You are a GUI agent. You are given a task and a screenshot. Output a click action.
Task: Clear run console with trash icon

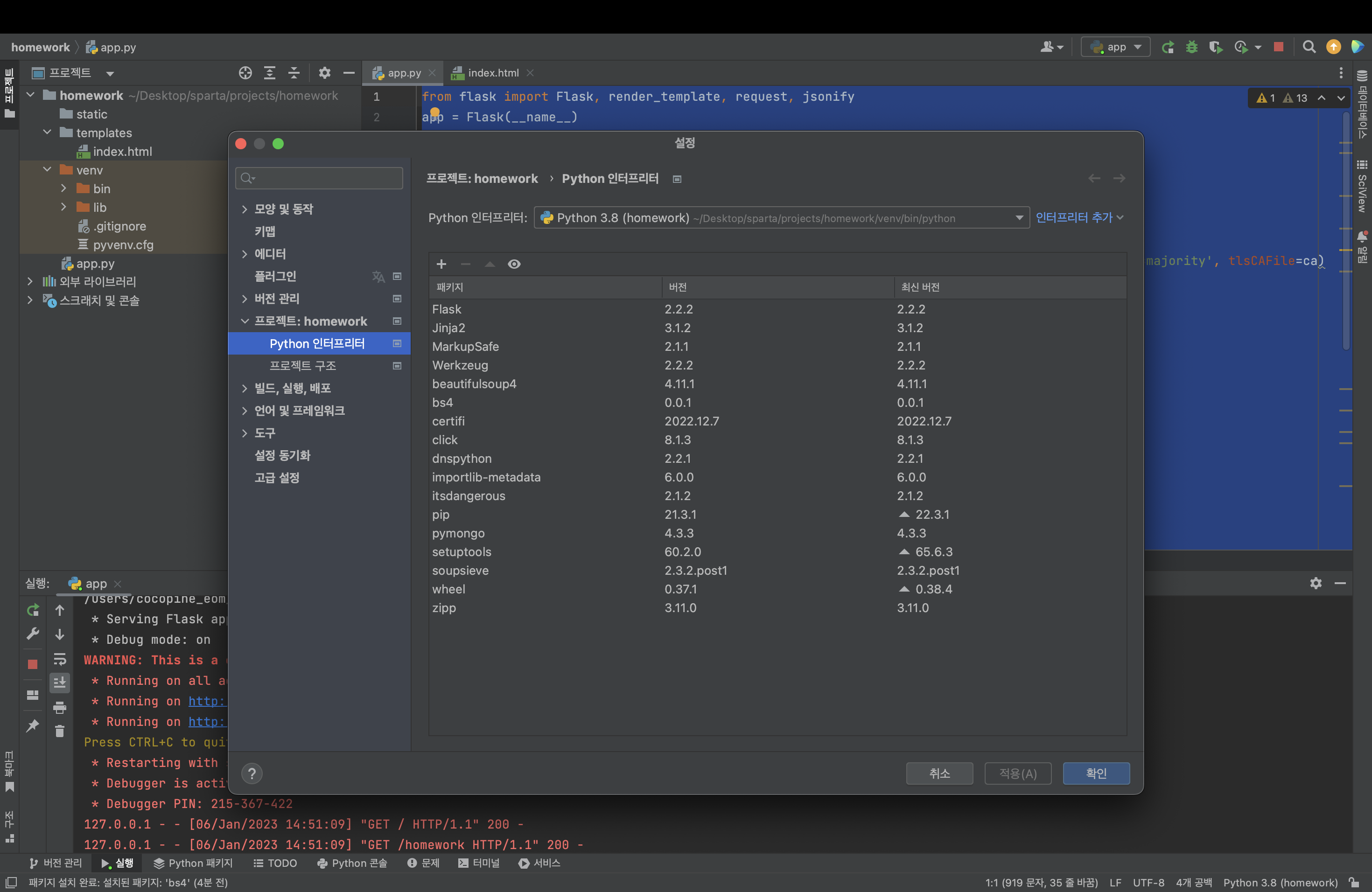pyautogui.click(x=60, y=731)
